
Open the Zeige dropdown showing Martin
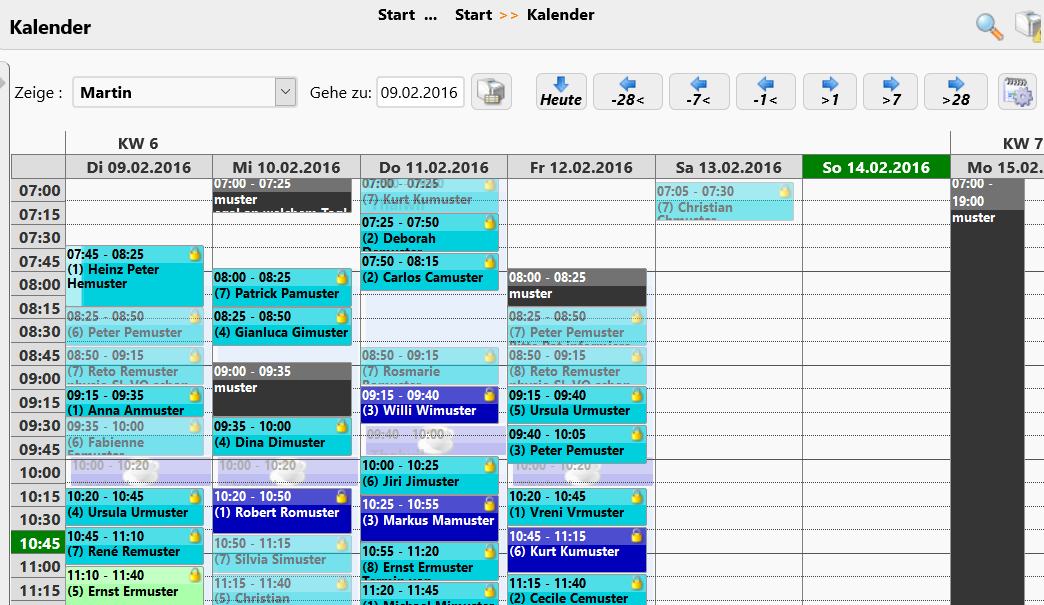click(x=185, y=92)
